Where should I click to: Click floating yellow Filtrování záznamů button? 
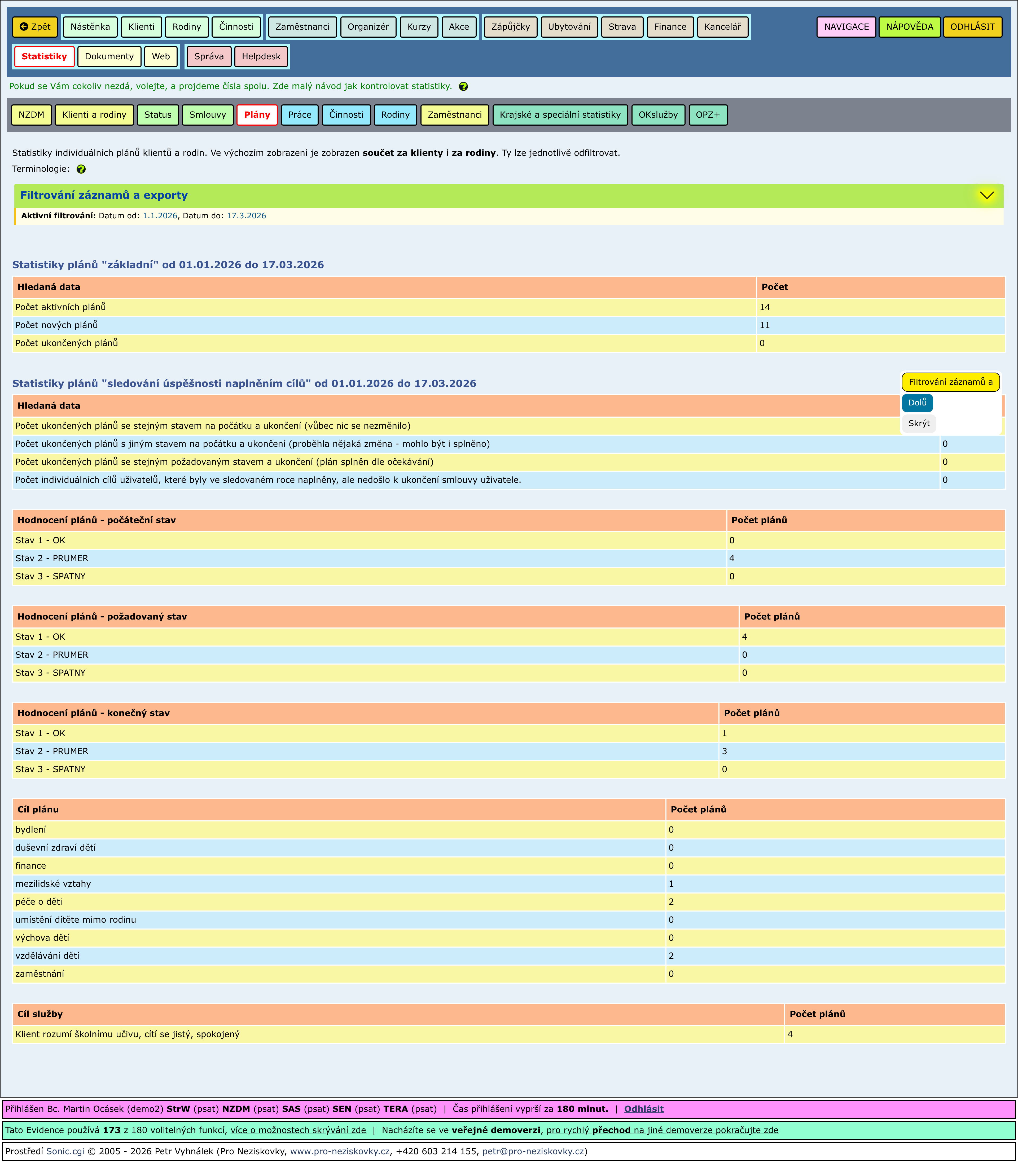(950, 382)
